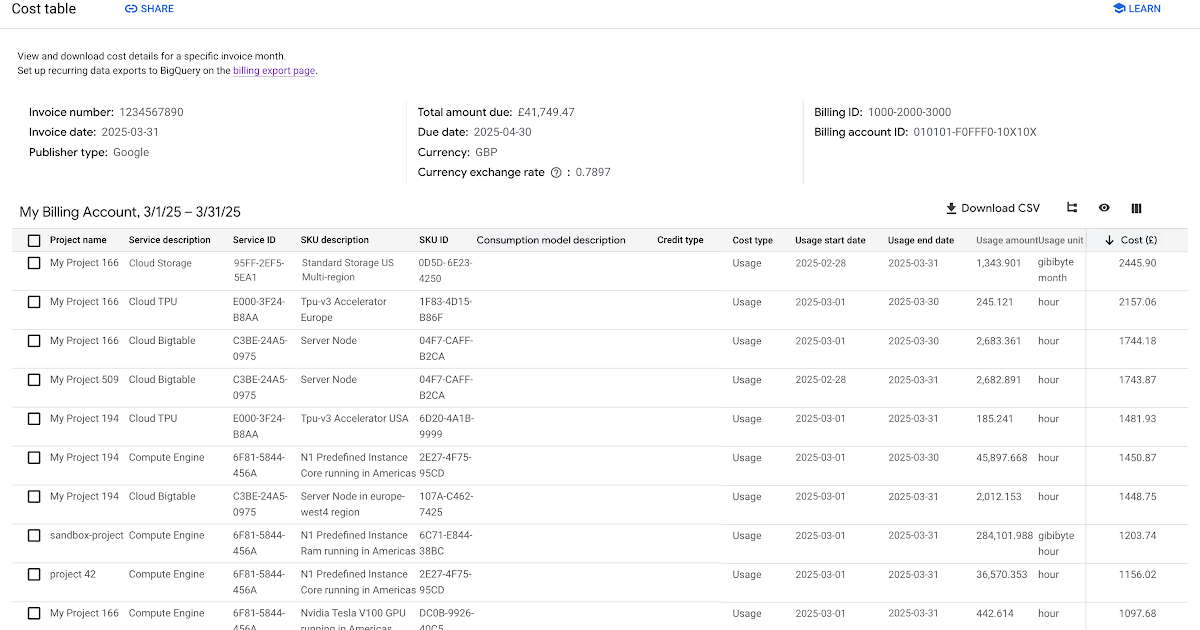Click the Service description column header
This screenshot has height=630, width=1200.
pos(169,240)
